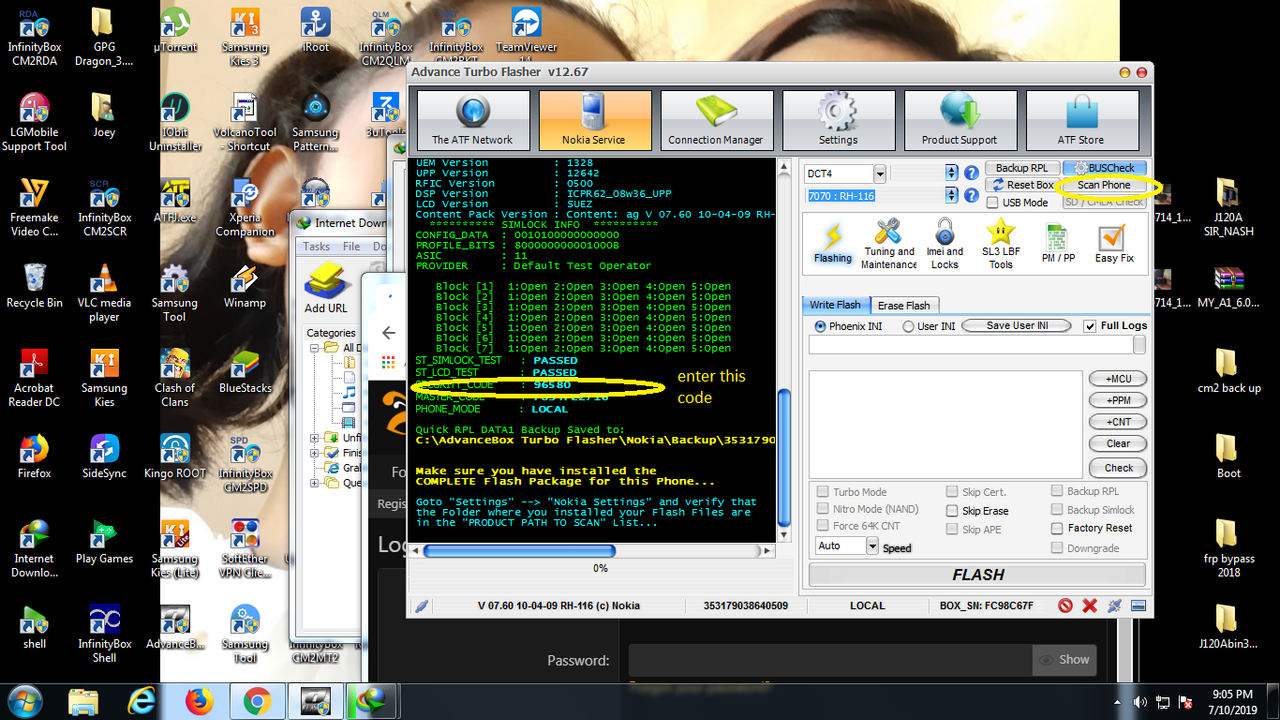The width and height of the screenshot is (1280, 720).
Task: Select the SL3 LBF Tools star icon
Action: click(1000, 244)
